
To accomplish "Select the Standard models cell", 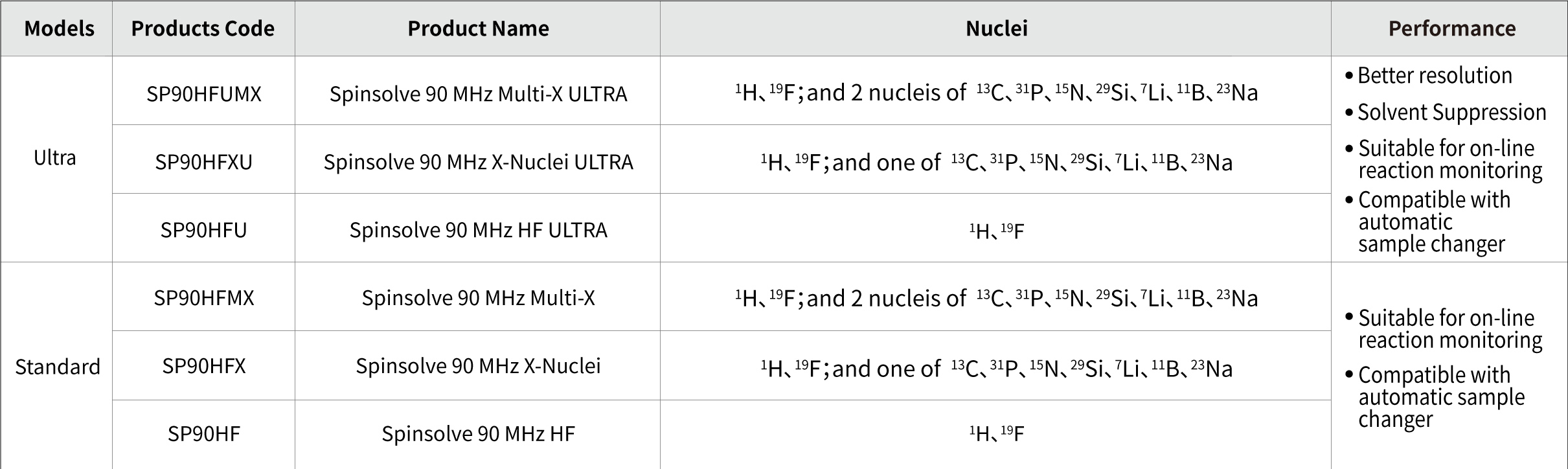I will point(58,367).
